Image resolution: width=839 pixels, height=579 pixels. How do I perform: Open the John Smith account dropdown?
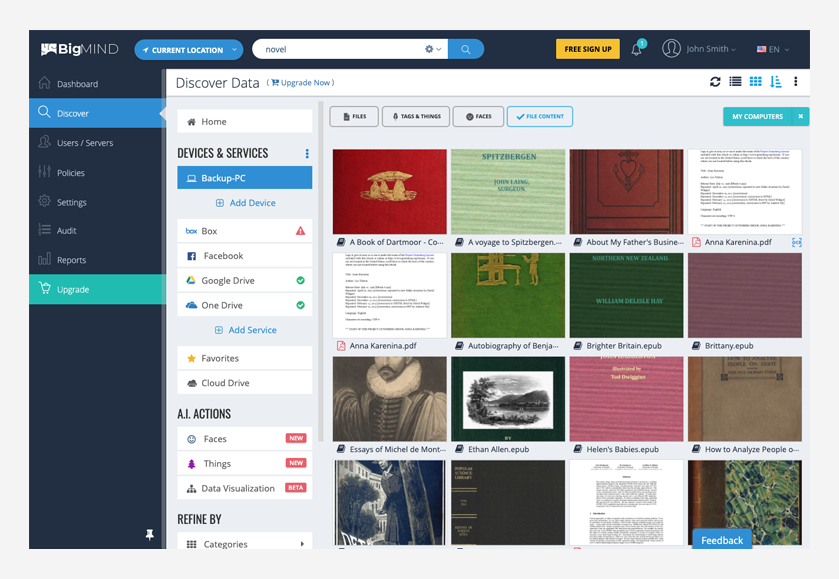[706, 48]
